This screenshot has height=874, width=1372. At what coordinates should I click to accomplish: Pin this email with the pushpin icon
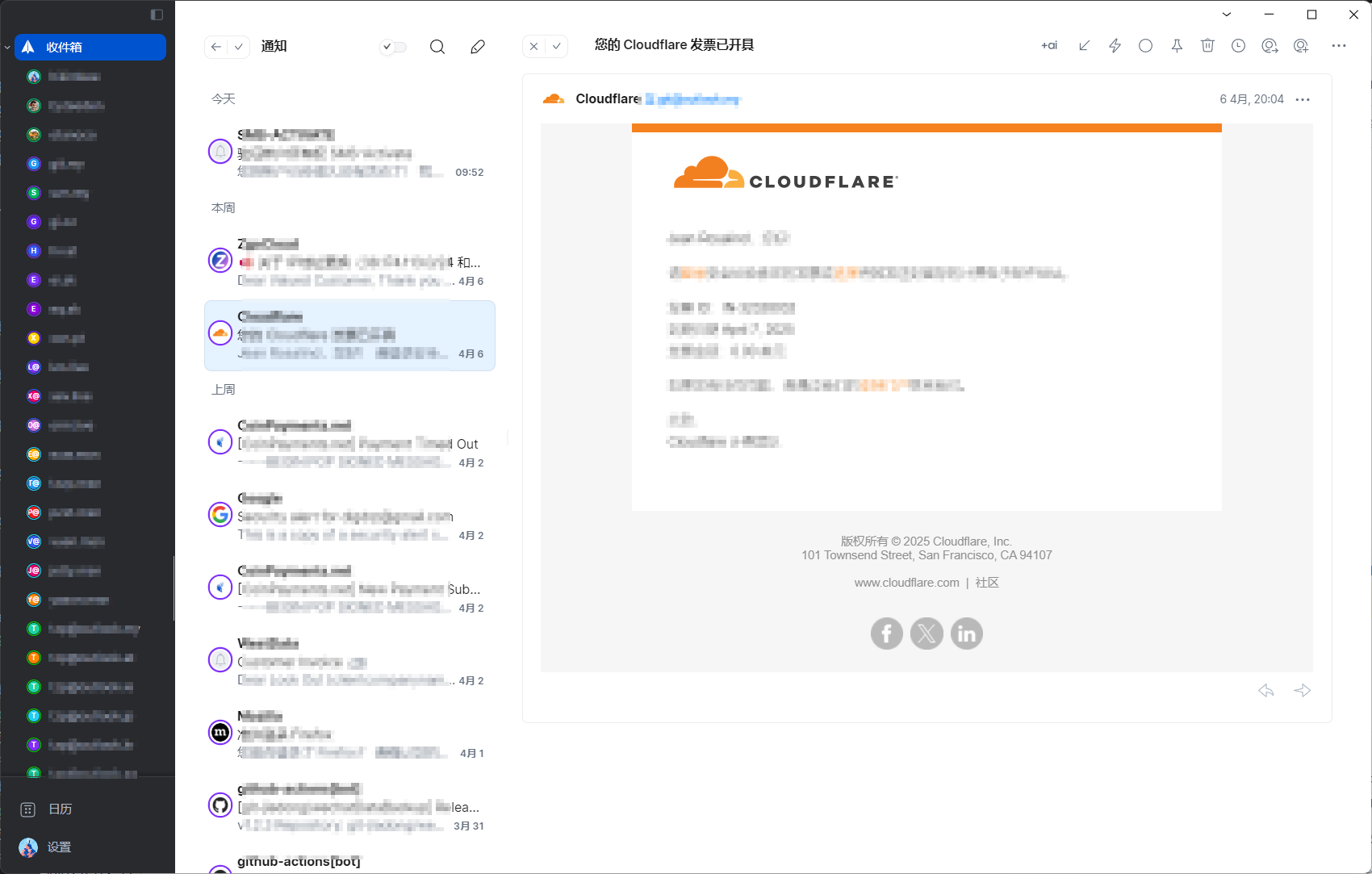(1177, 46)
